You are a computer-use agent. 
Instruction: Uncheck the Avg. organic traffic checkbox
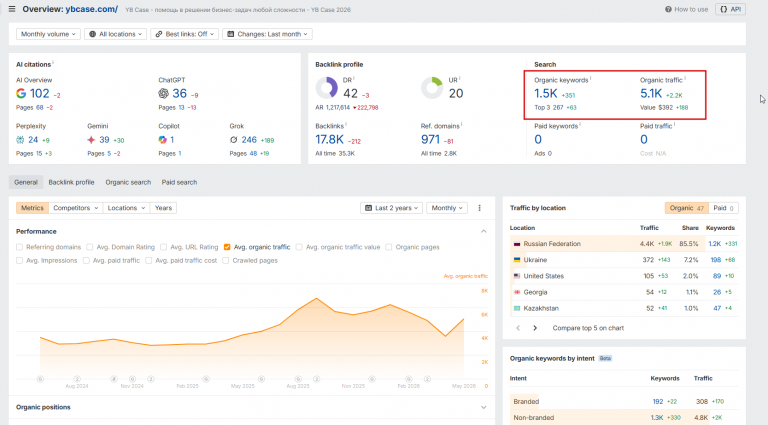pos(227,247)
